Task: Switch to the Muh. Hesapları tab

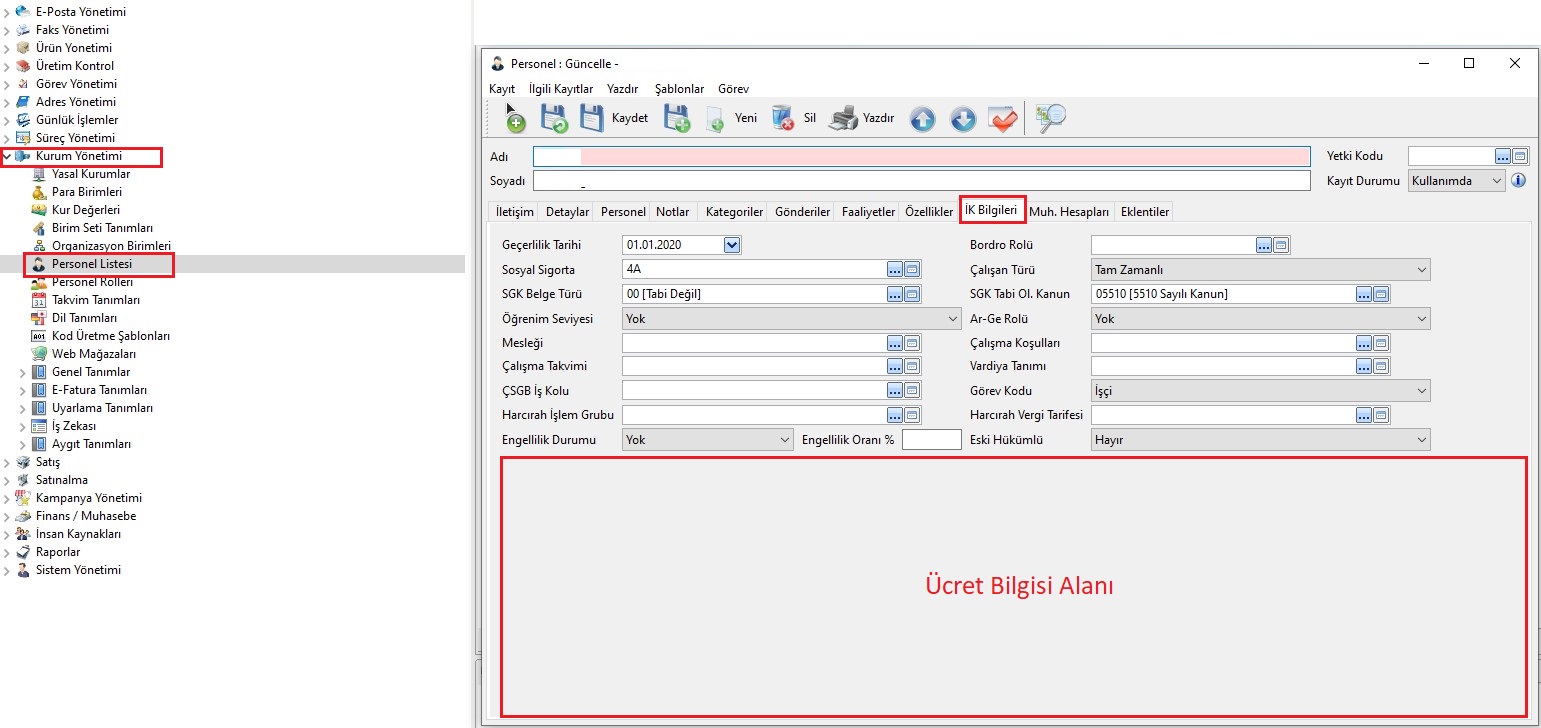Action: click(1069, 212)
